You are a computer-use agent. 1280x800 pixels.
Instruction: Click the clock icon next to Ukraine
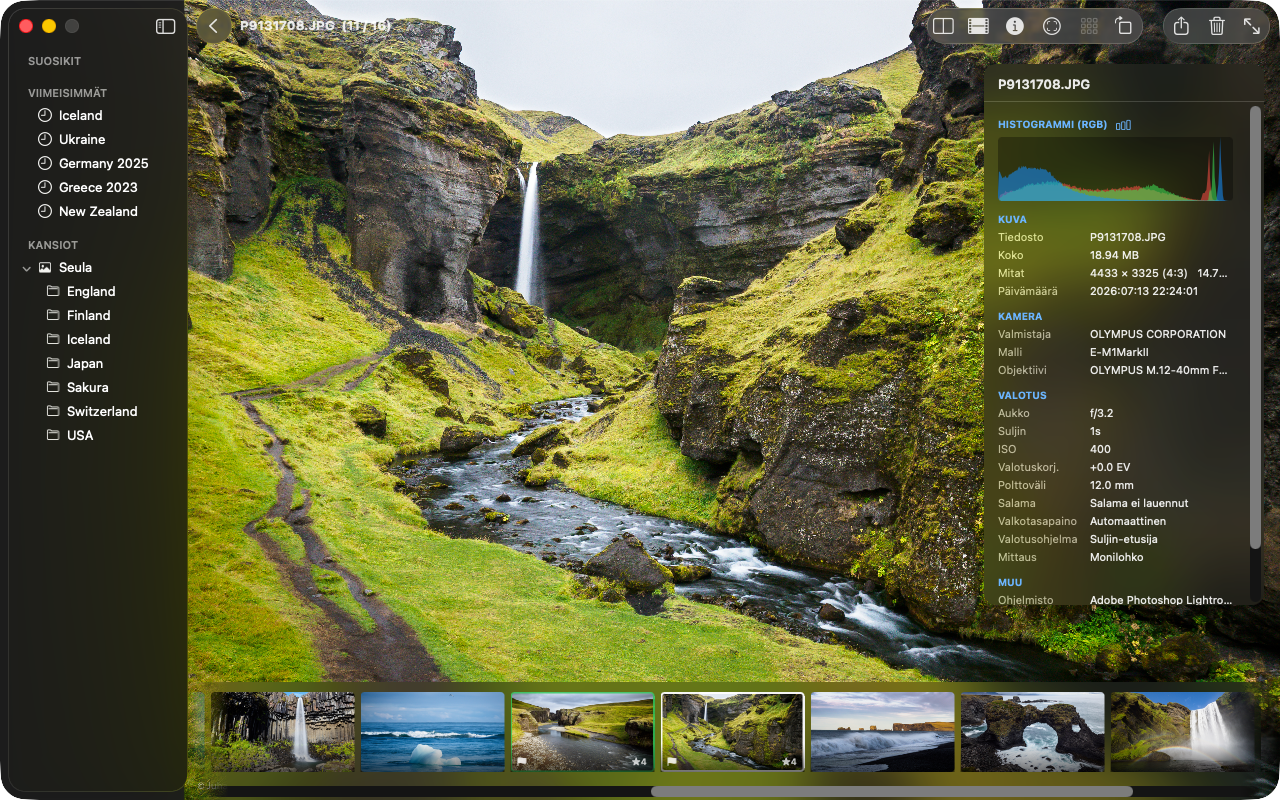[44, 139]
